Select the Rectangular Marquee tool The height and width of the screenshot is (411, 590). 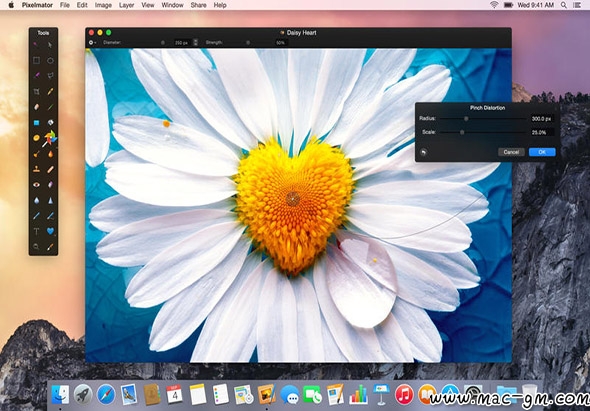click(x=36, y=61)
